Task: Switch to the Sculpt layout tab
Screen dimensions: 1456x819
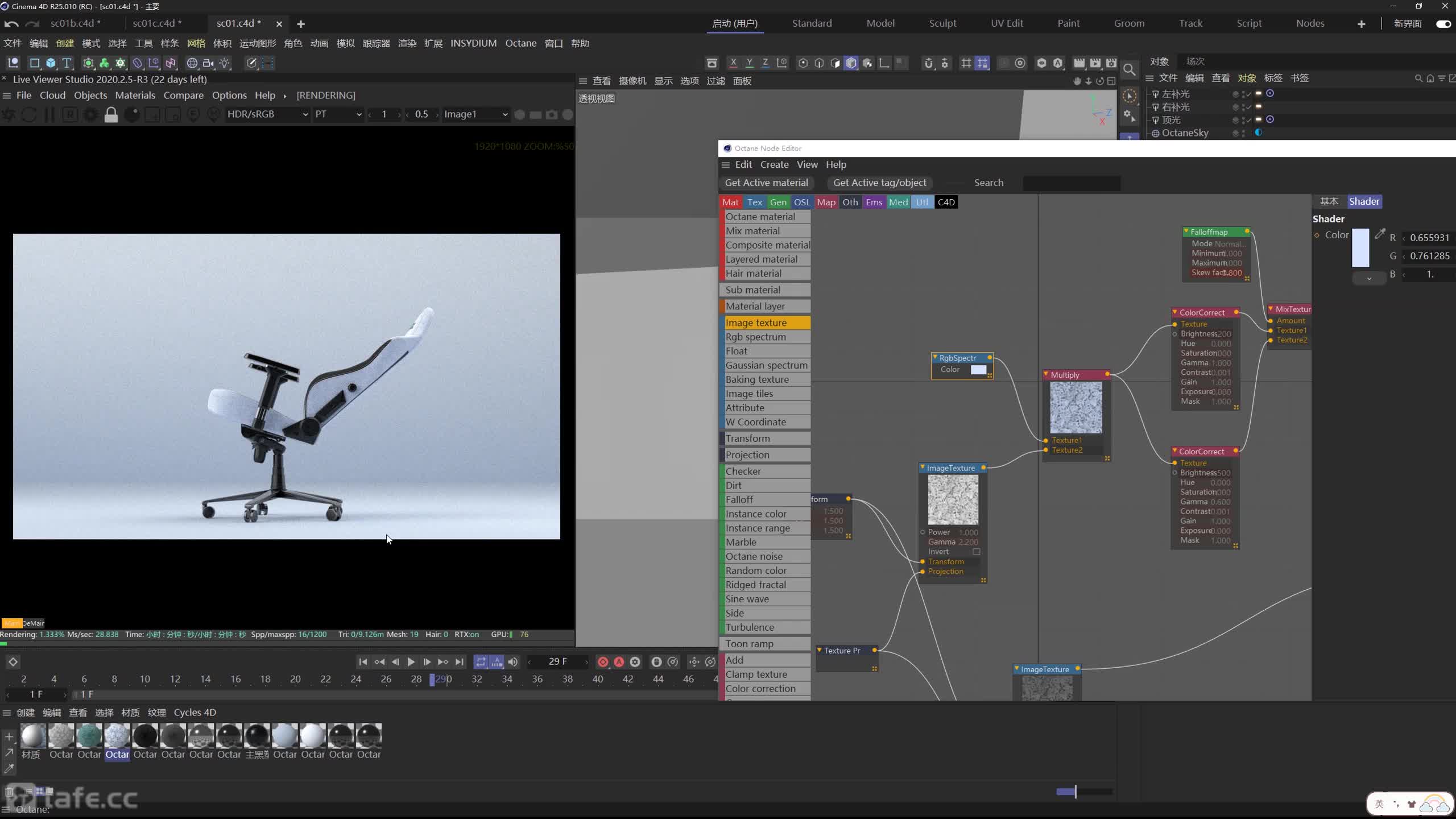Action: 942,23
